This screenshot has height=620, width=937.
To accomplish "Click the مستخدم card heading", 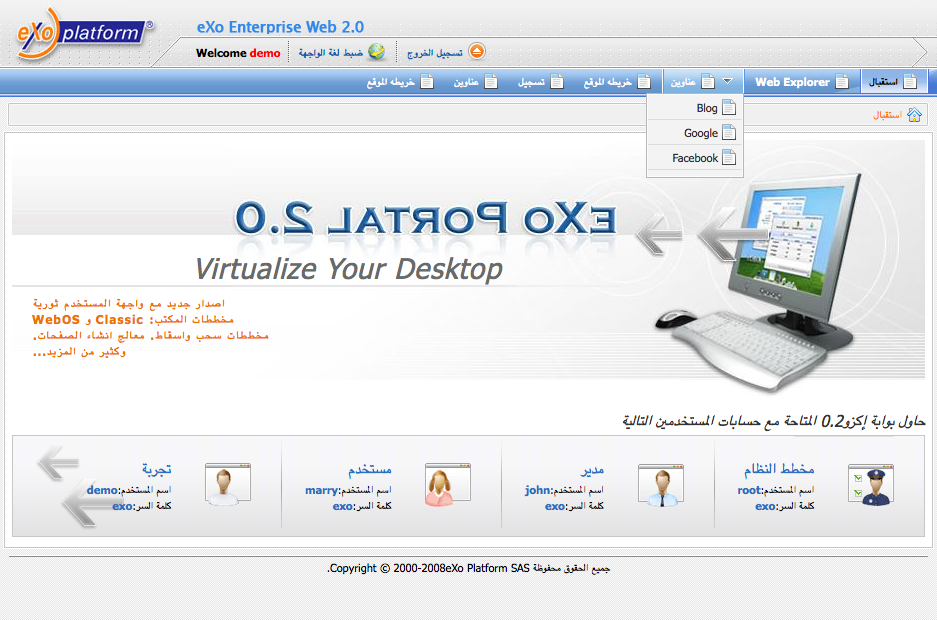I will pos(370,470).
